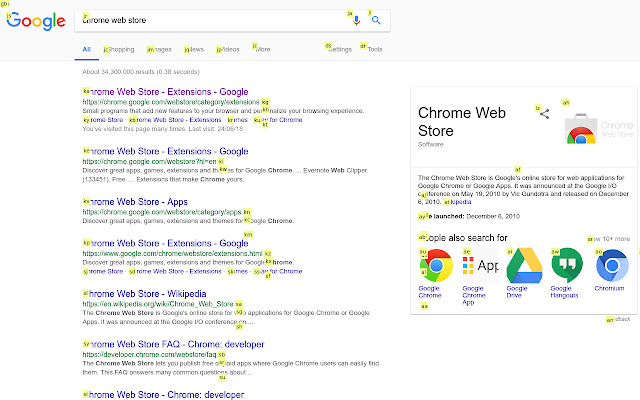
Task: Open the Wikipedia source link in knowledge panel
Action: click(458, 202)
